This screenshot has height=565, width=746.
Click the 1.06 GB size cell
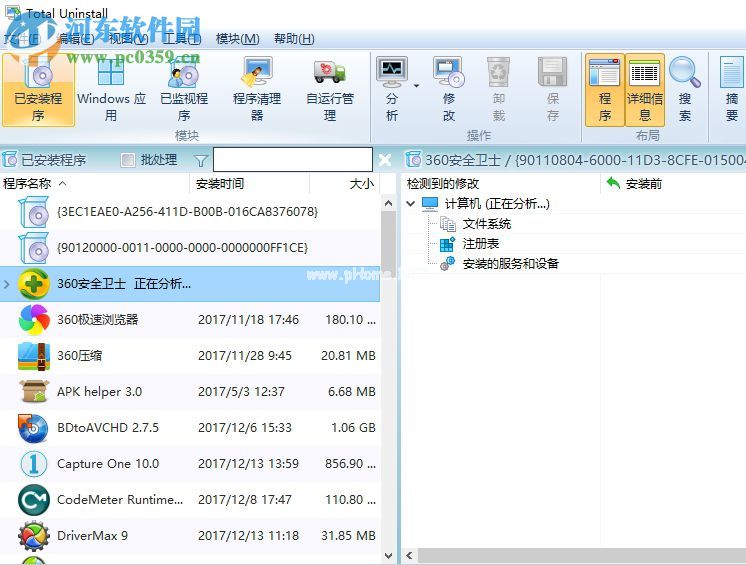click(353, 428)
